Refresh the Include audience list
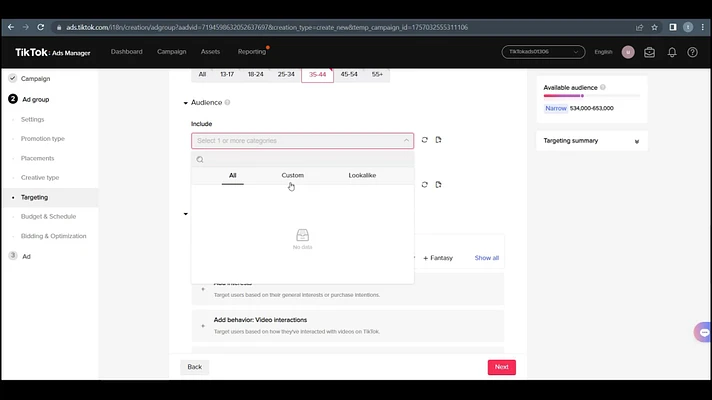This screenshot has height=400, width=712. [425, 141]
